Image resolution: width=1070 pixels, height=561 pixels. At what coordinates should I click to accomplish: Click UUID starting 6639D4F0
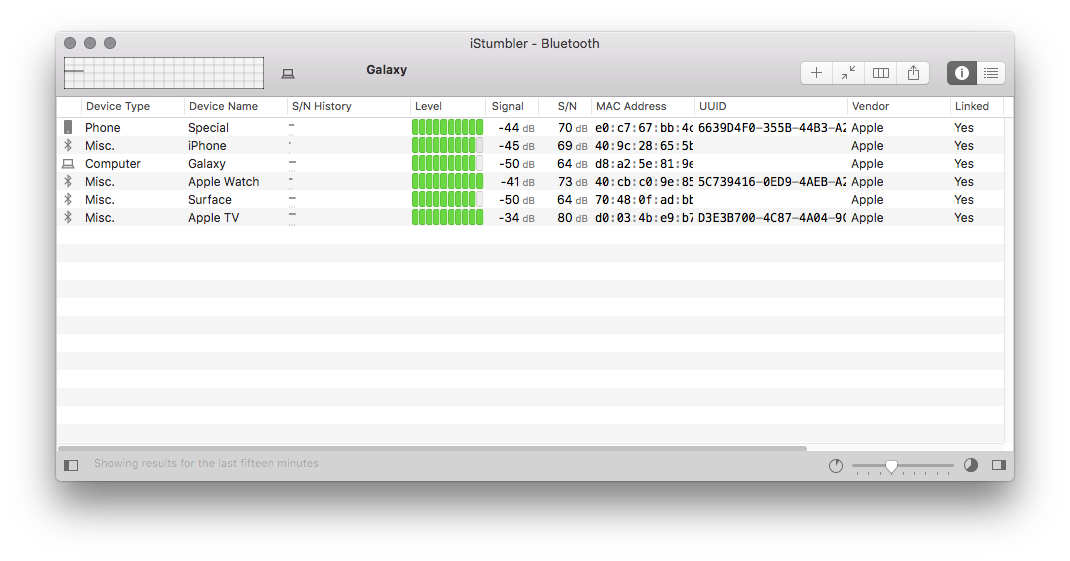pyautogui.click(x=772, y=128)
